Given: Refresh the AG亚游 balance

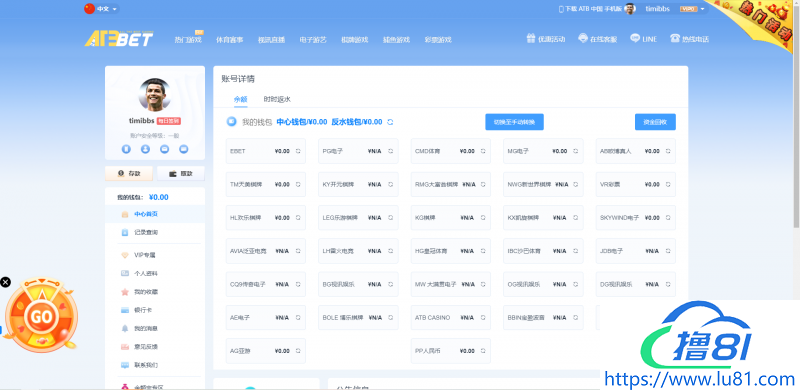Looking at the screenshot, I should point(298,351).
